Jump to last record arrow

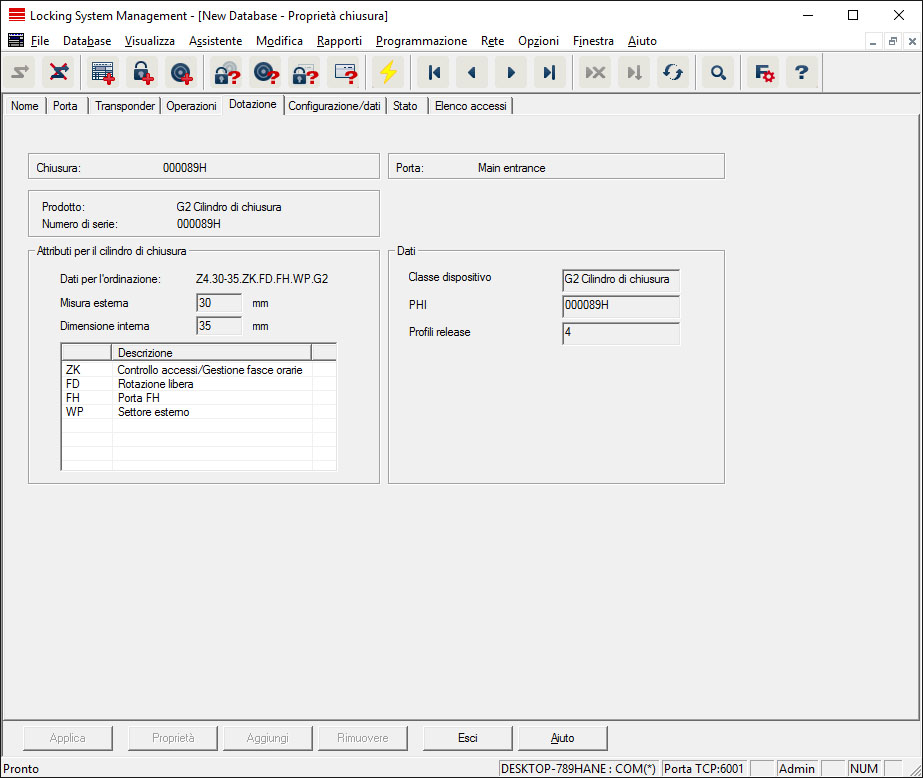tap(549, 73)
